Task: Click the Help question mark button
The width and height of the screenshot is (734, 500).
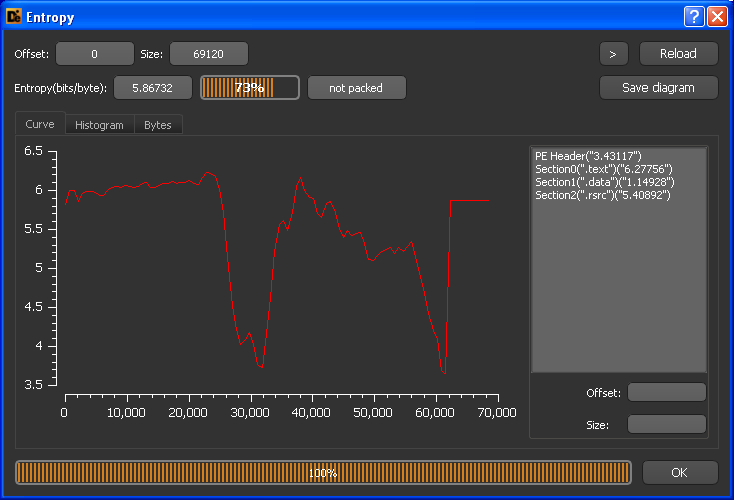Action: point(694,17)
